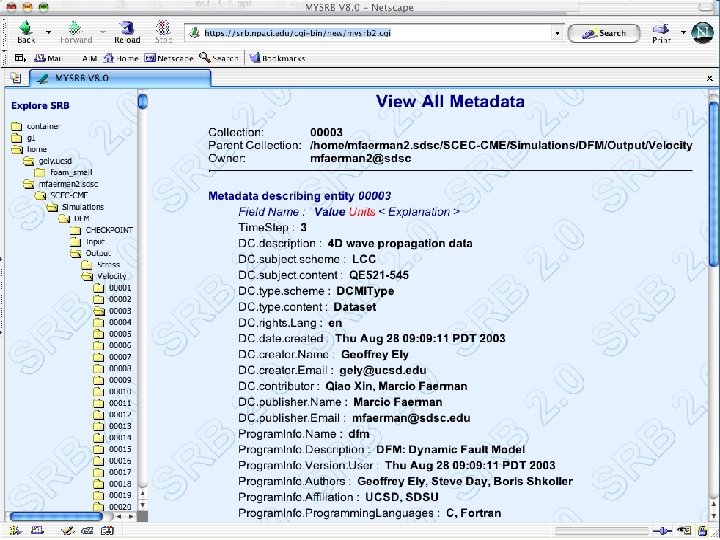Click the mfaerman@sdsc.edu email value
Screen dimensions: 720x540
[411, 418]
